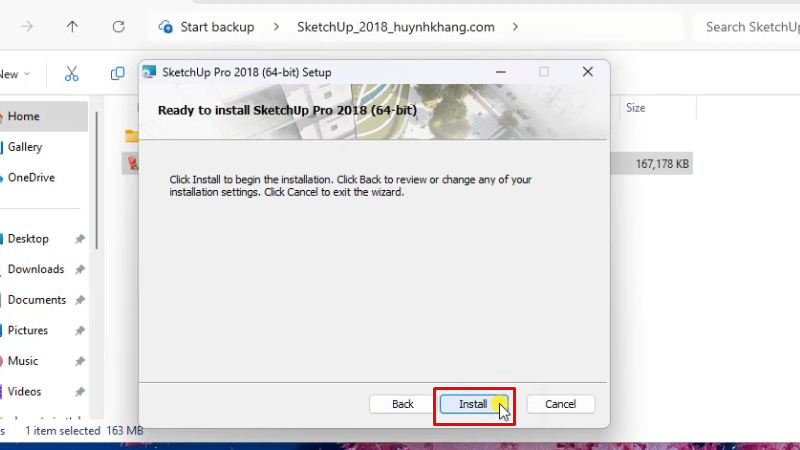Click the Copy icon in Explorer toolbar
Screen dimensions: 800x450
coord(117,73)
